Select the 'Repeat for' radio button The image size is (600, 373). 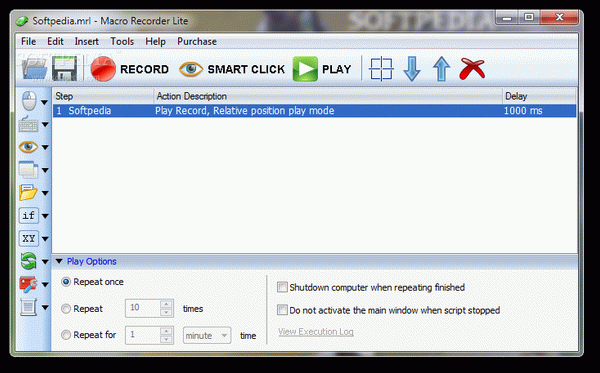pyautogui.click(x=66, y=335)
